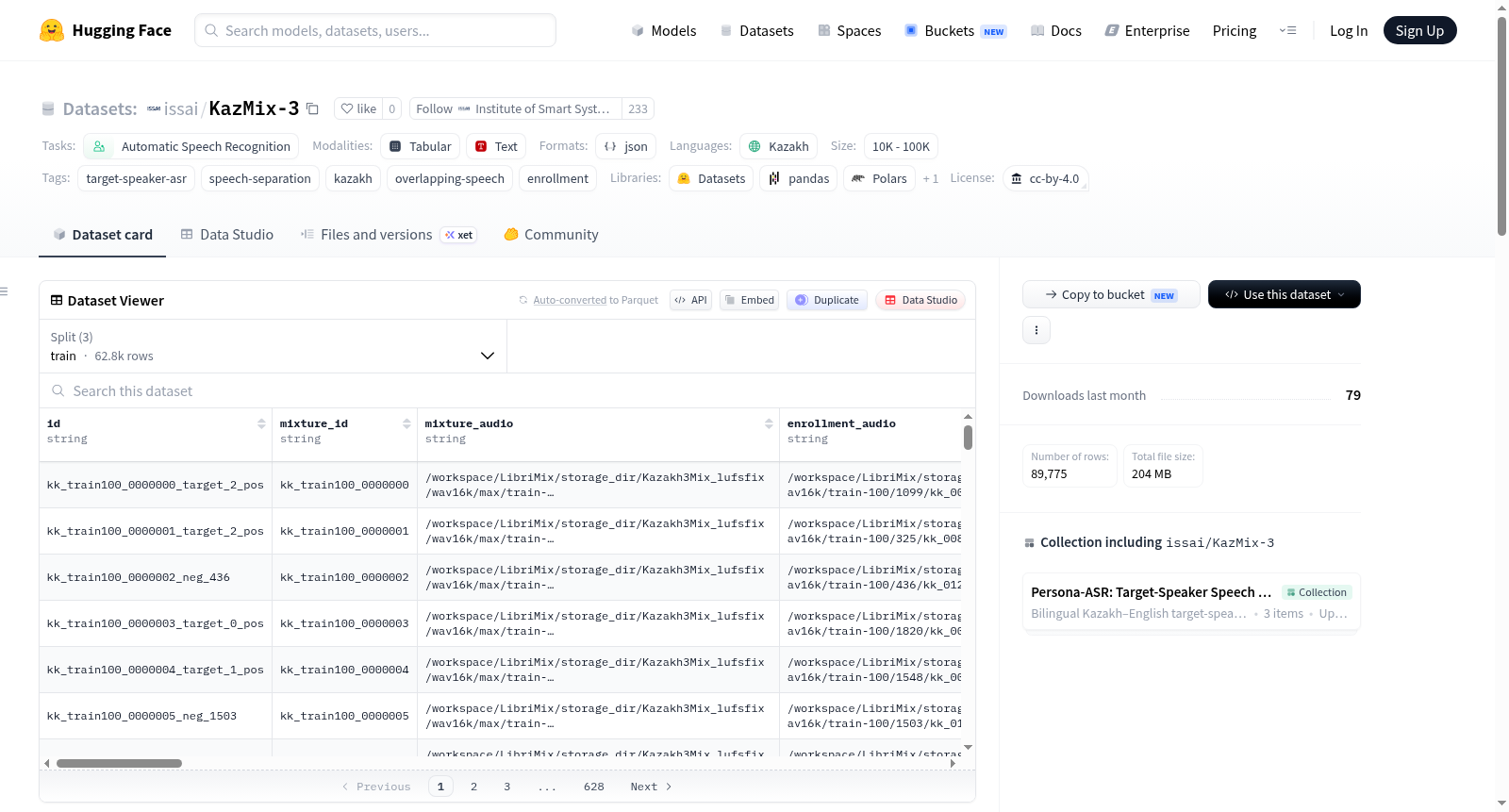Open Data Studio from the viewer toolbar

(x=920, y=300)
